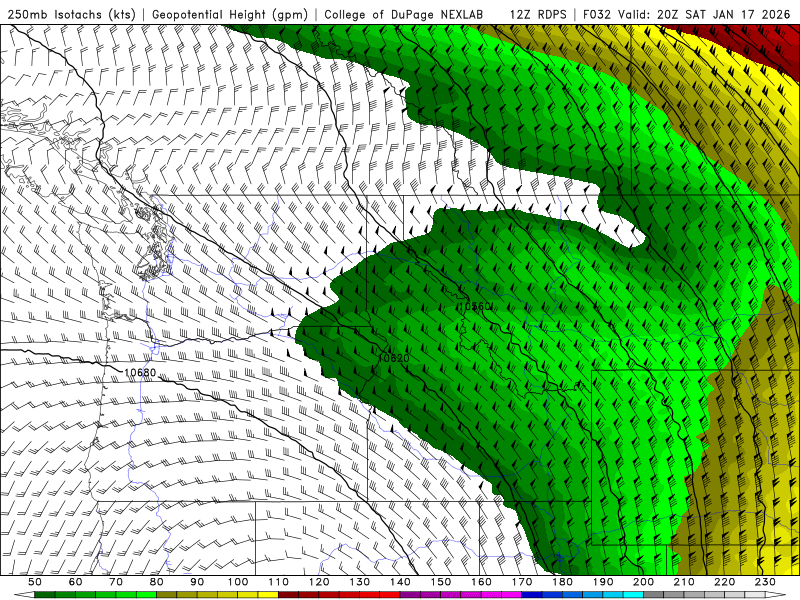
Task: Click the 10560 height contour label
Action: tap(475, 306)
